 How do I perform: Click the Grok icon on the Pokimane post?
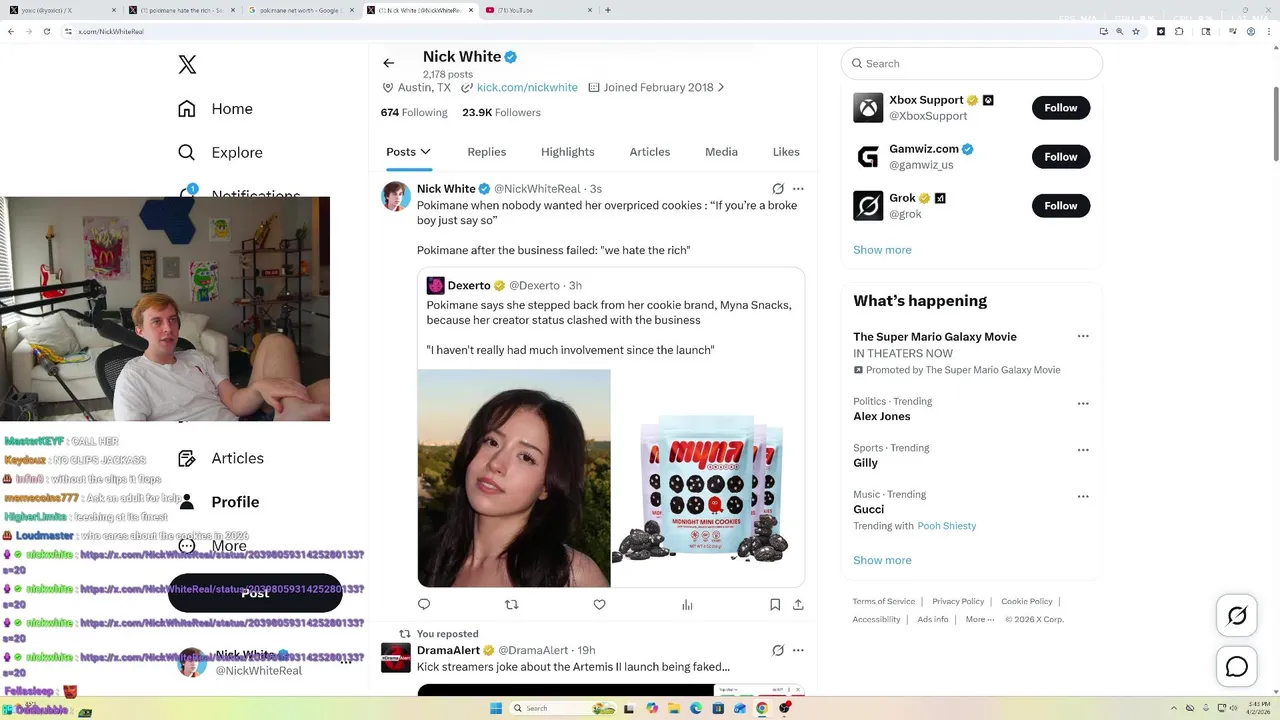[x=778, y=189]
